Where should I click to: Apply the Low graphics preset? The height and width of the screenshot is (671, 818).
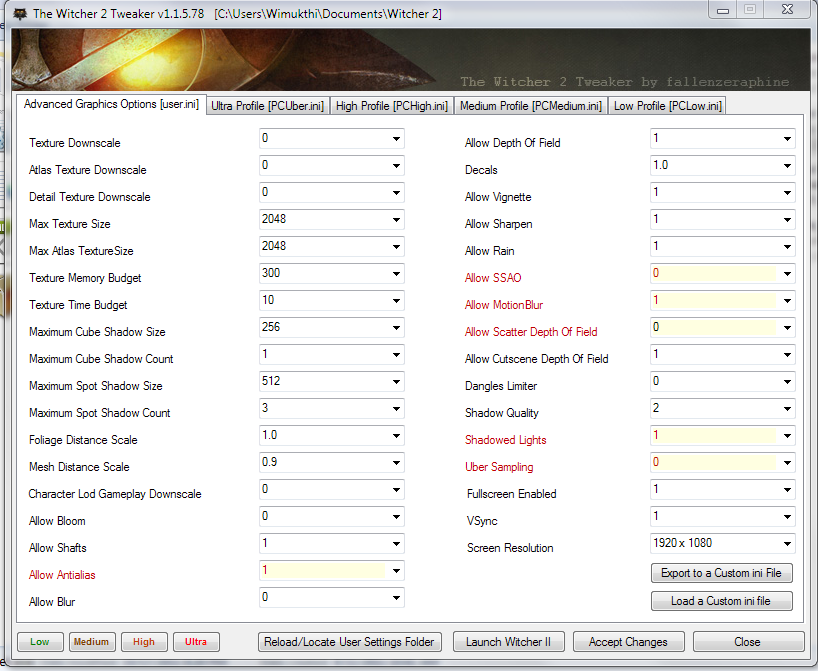click(39, 641)
